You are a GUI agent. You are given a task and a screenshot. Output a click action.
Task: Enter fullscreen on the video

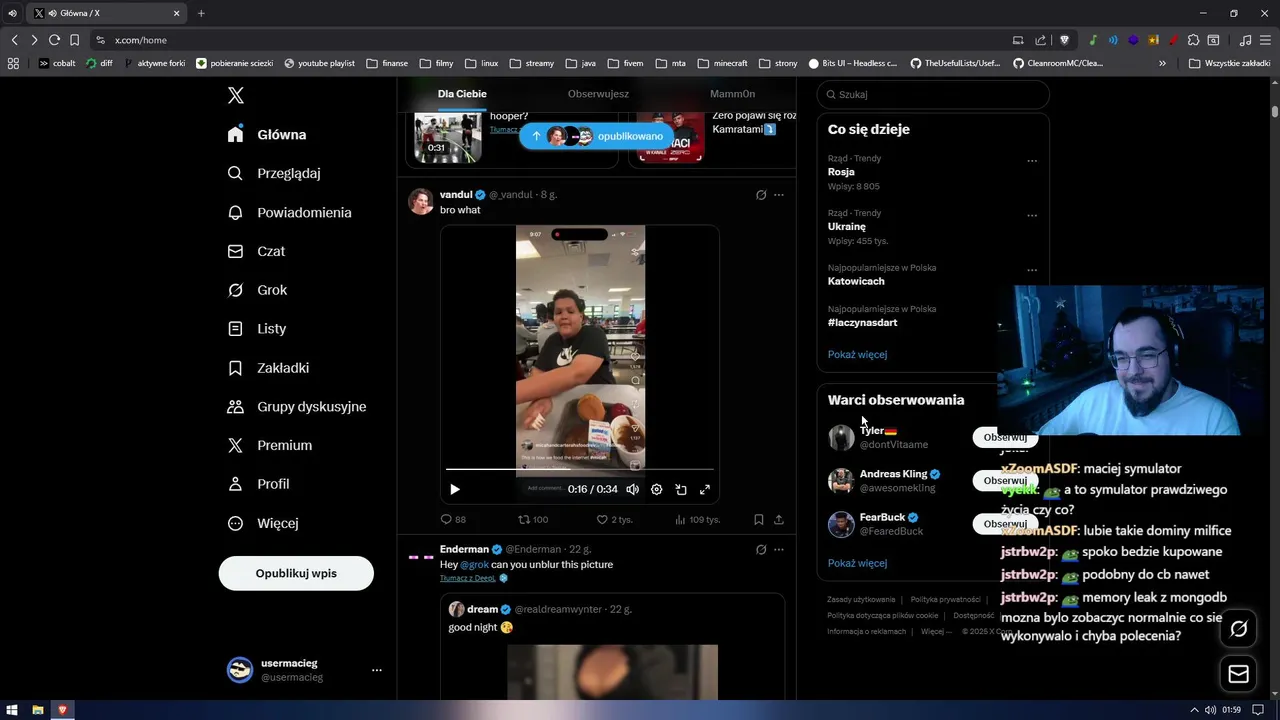[x=705, y=489]
